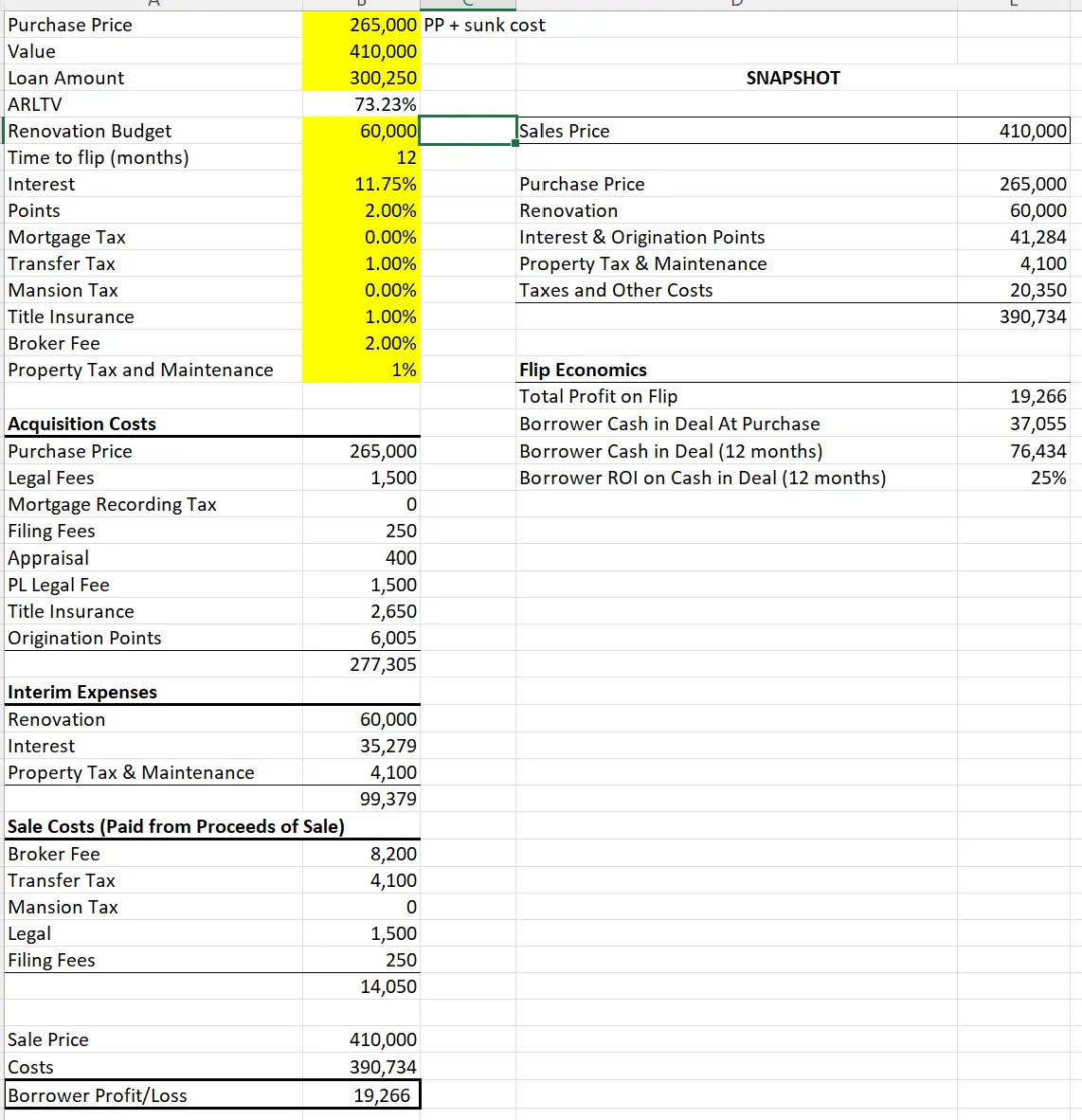The width and height of the screenshot is (1082, 1120).
Task: Select the Origination Points value 6,005
Action: point(361,637)
